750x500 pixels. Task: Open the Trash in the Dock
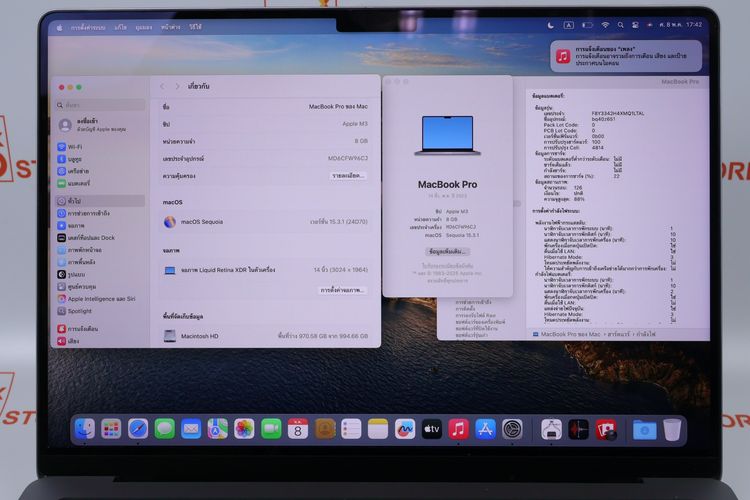(x=672, y=430)
